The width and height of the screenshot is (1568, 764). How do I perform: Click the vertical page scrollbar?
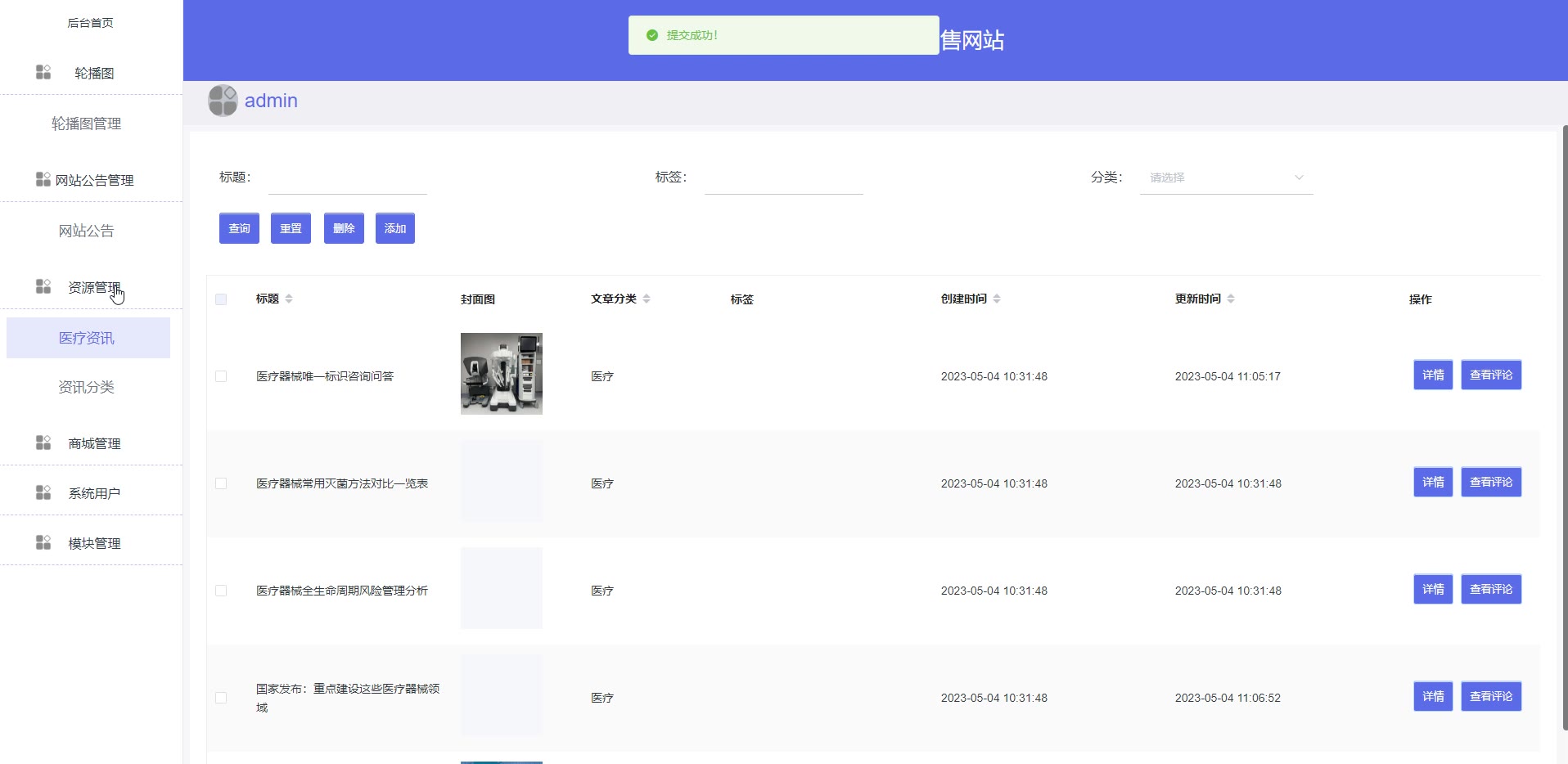point(1564,425)
